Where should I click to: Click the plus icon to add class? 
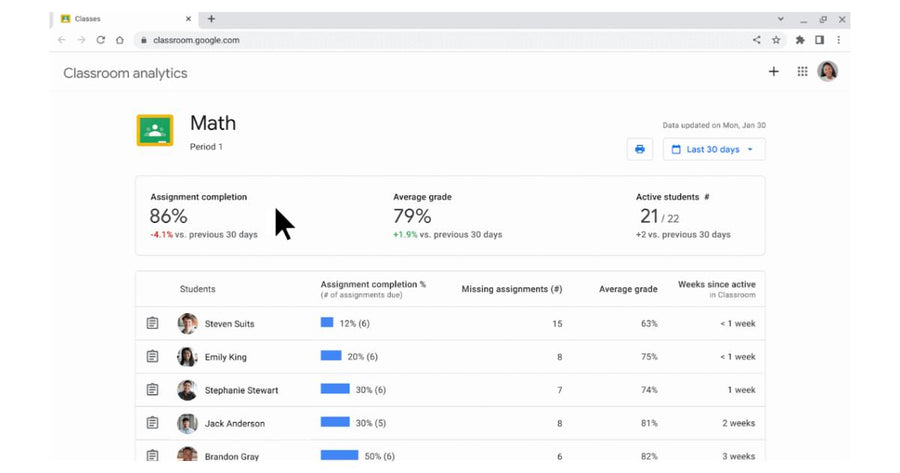pyautogui.click(x=774, y=71)
